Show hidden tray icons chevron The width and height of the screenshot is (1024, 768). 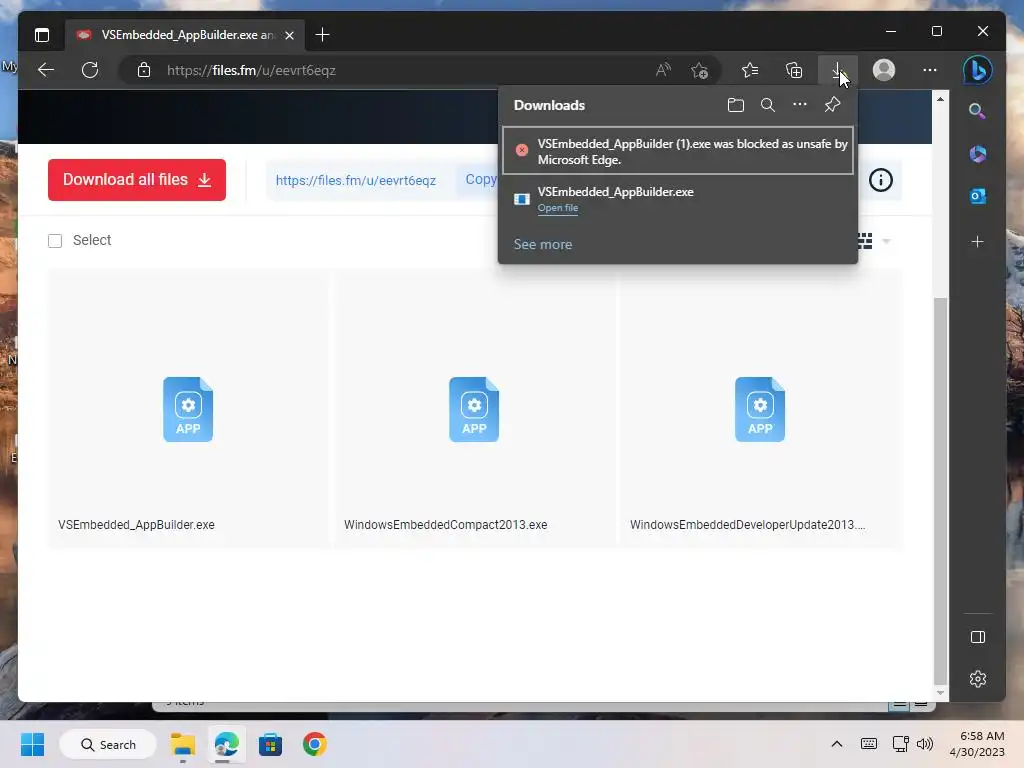pyautogui.click(x=837, y=744)
